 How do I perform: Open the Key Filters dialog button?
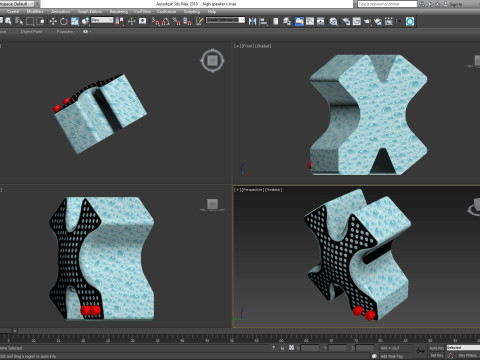[x=469, y=356]
